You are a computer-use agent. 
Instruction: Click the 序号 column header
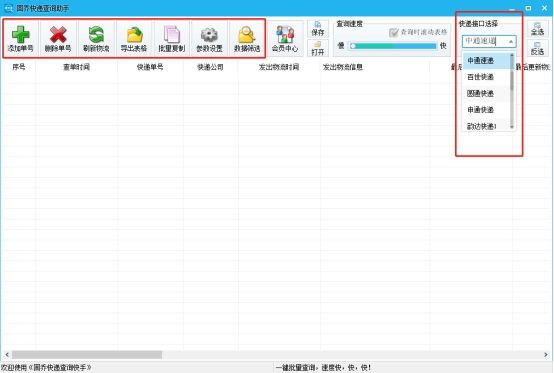pos(19,67)
